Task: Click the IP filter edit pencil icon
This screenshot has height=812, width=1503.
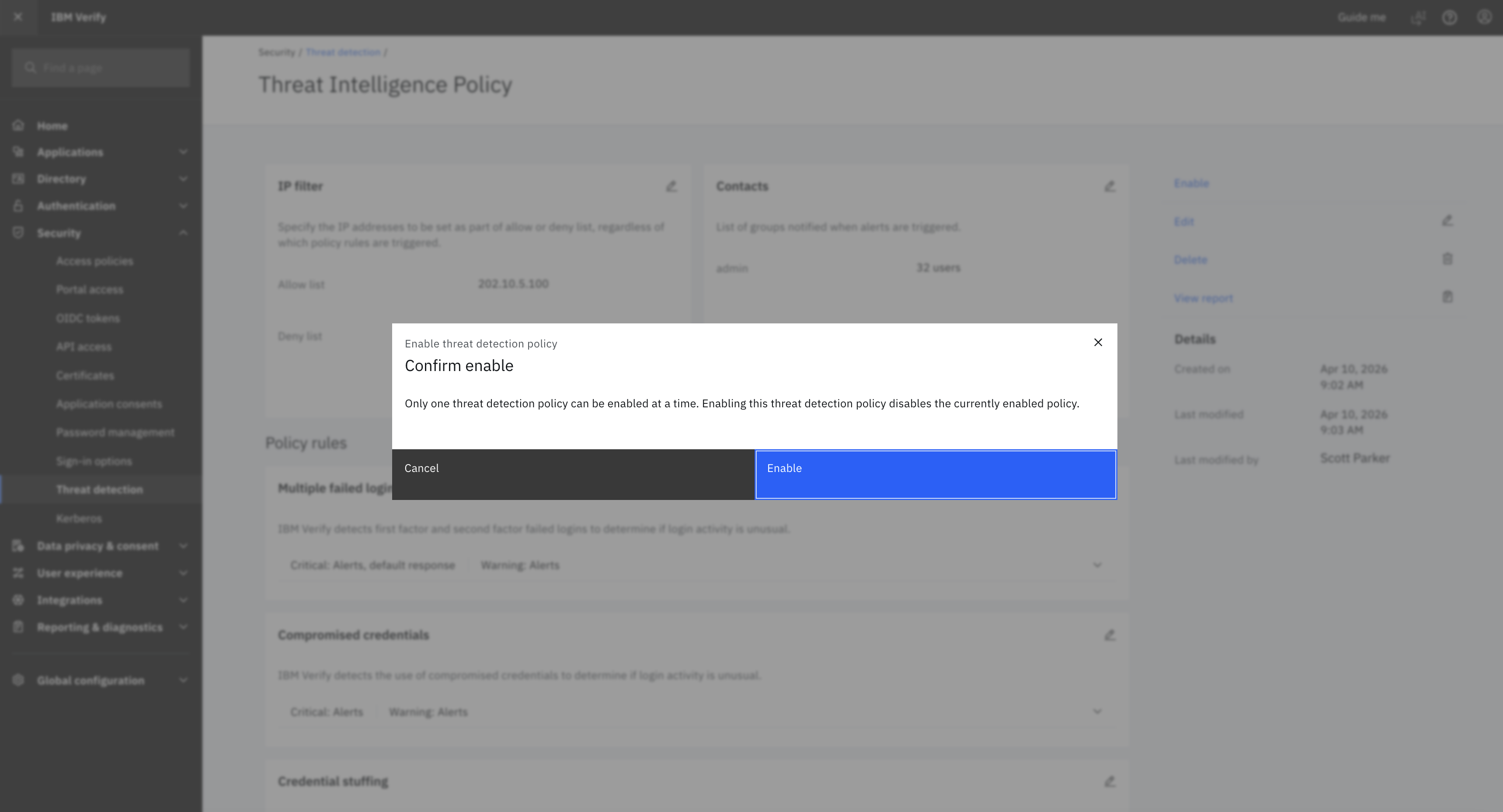Action: coord(671,186)
